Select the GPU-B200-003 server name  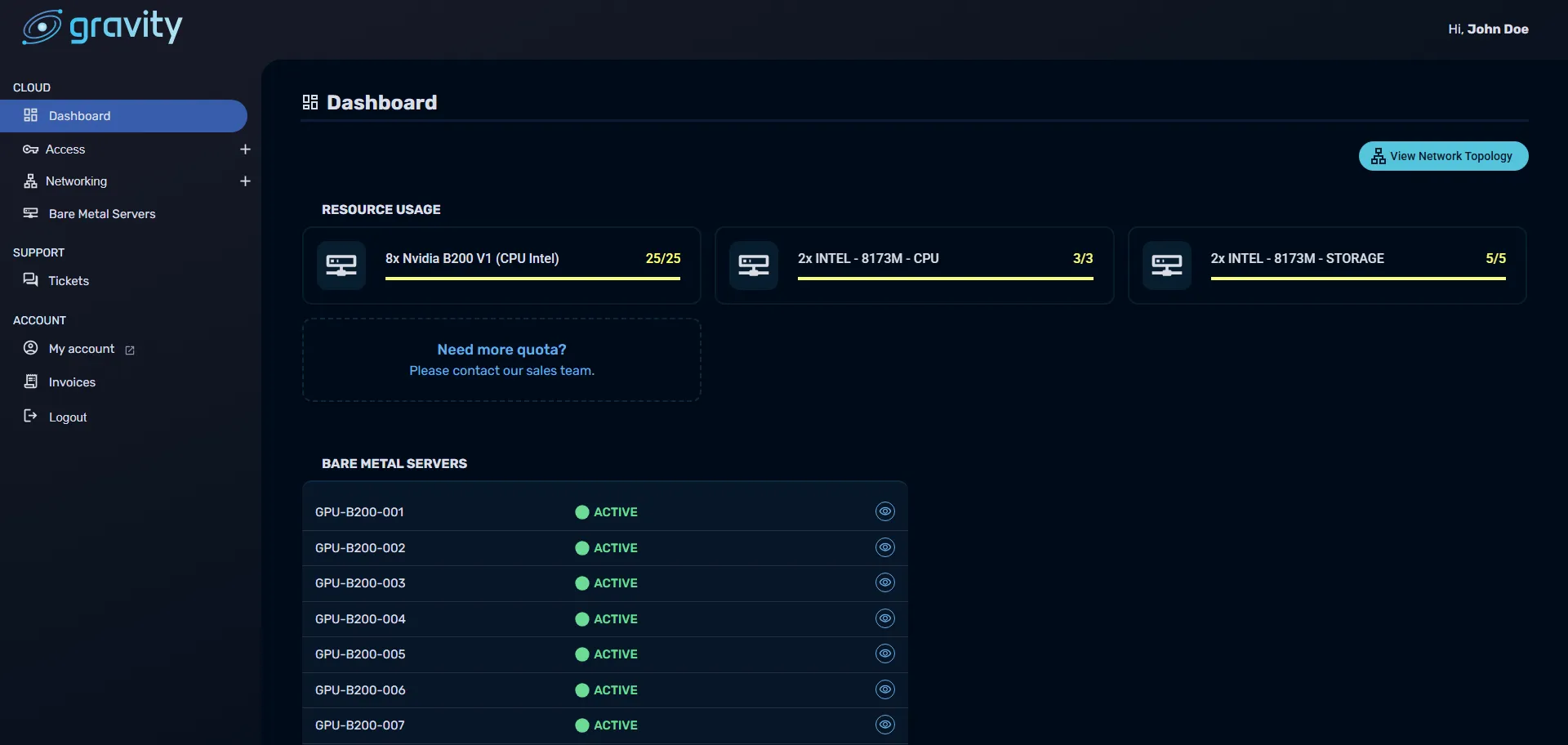pyautogui.click(x=360, y=583)
